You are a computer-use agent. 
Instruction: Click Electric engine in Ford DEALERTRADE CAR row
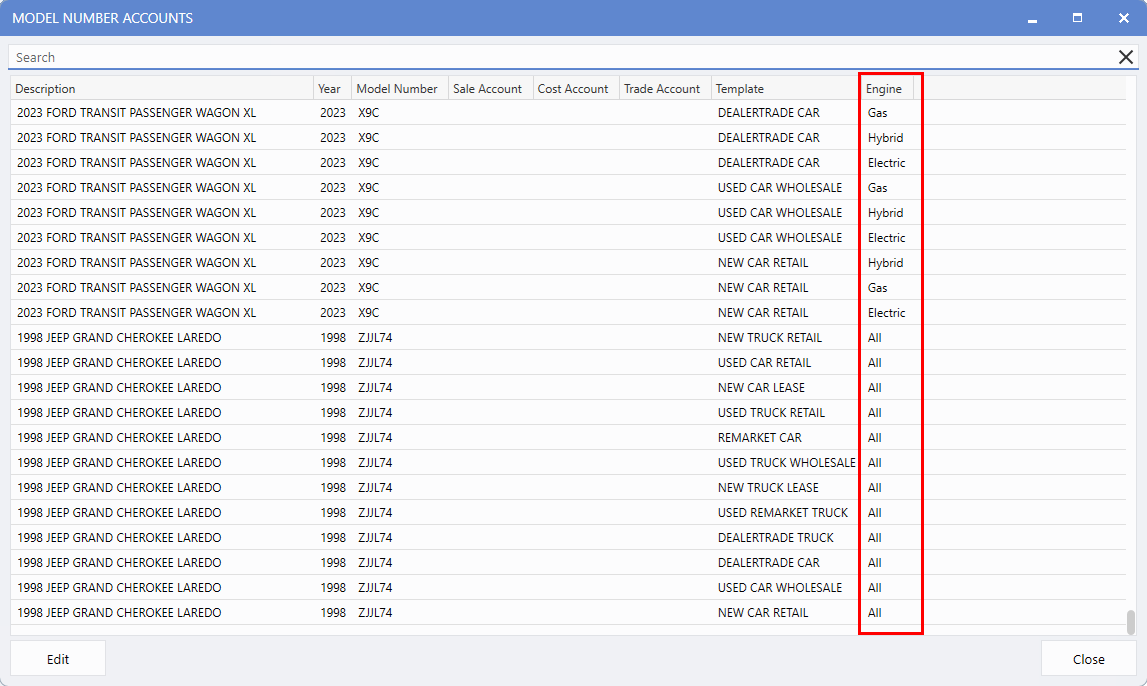pos(887,162)
